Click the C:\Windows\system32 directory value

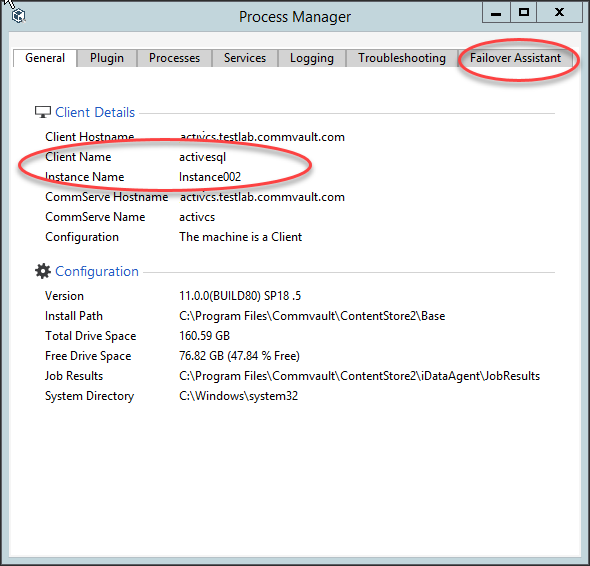click(239, 396)
